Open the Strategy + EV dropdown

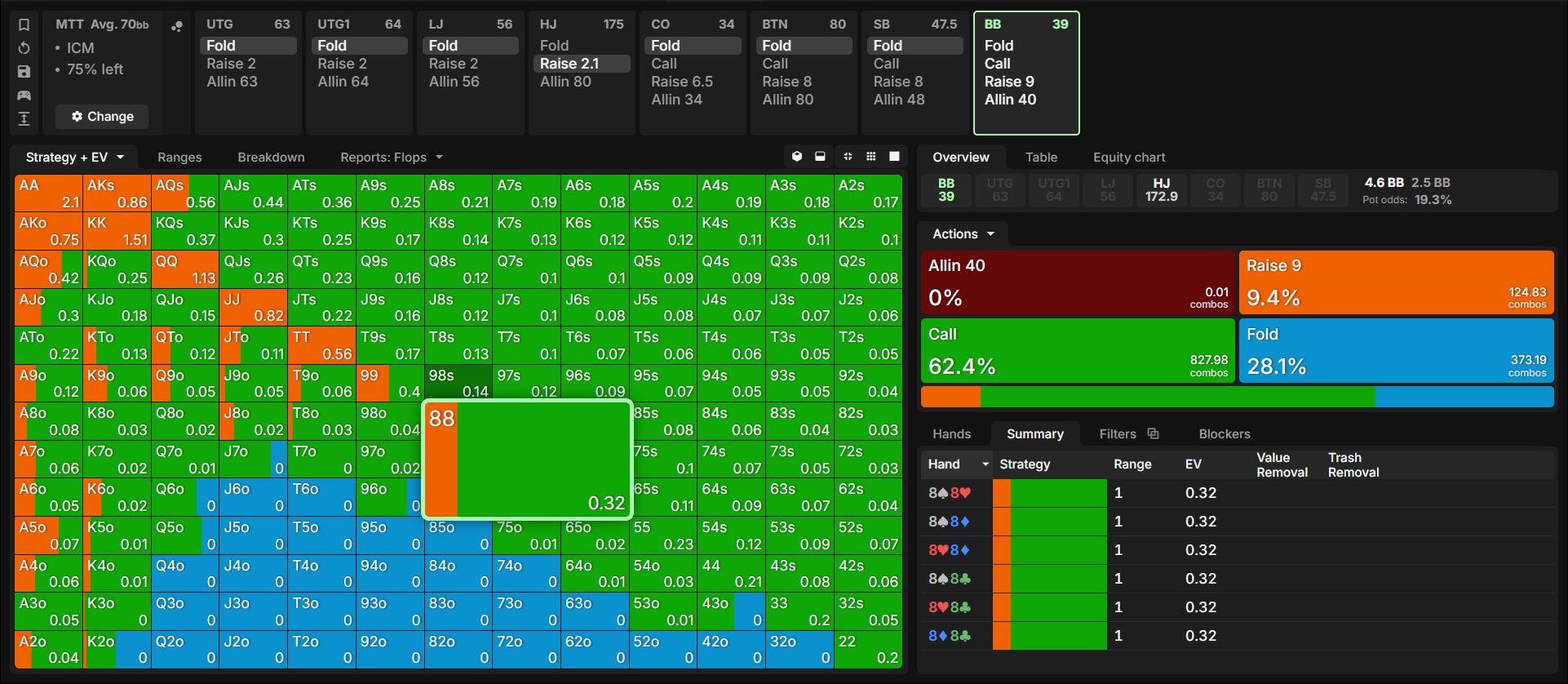click(74, 158)
